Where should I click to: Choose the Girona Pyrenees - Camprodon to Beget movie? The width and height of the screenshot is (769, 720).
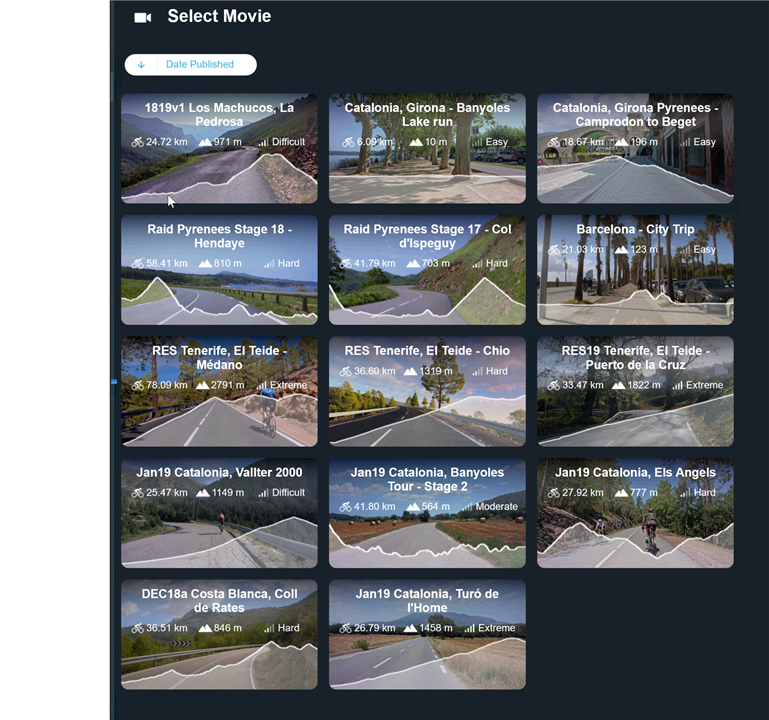(635, 148)
